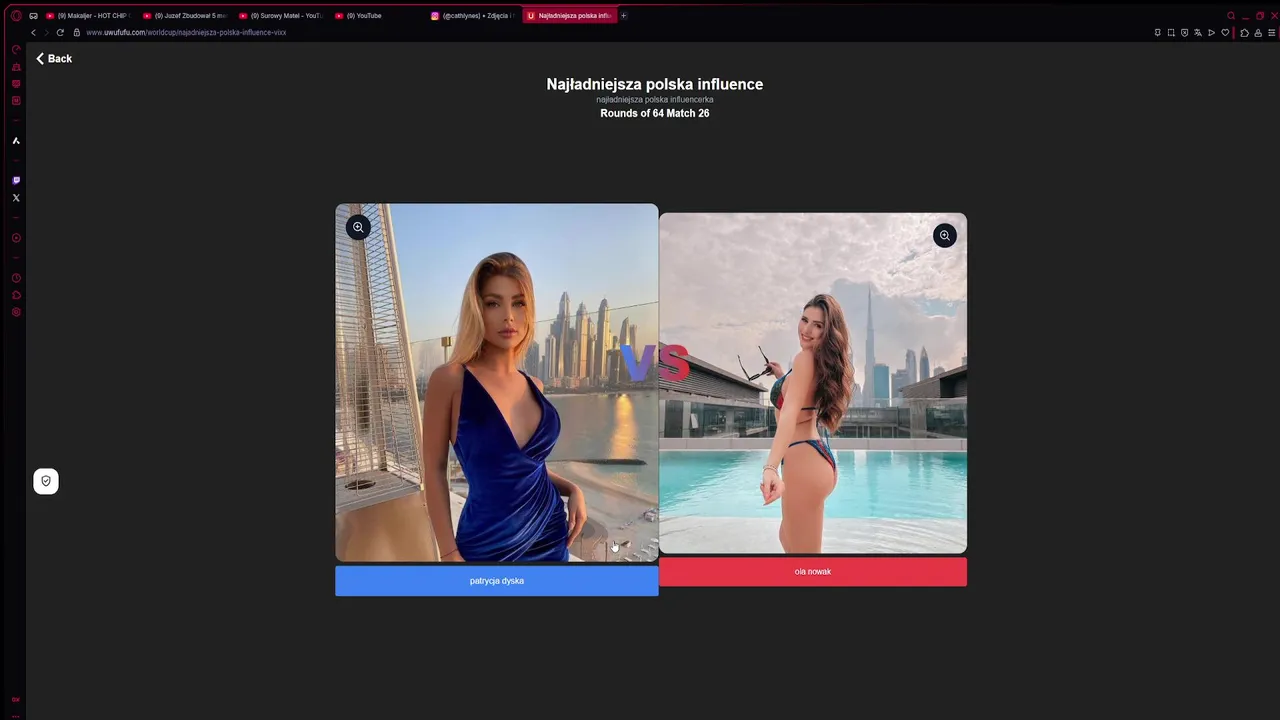Open the ad blocker shield icon
Image resolution: width=1280 pixels, height=720 pixels.
pyautogui.click(x=1184, y=33)
